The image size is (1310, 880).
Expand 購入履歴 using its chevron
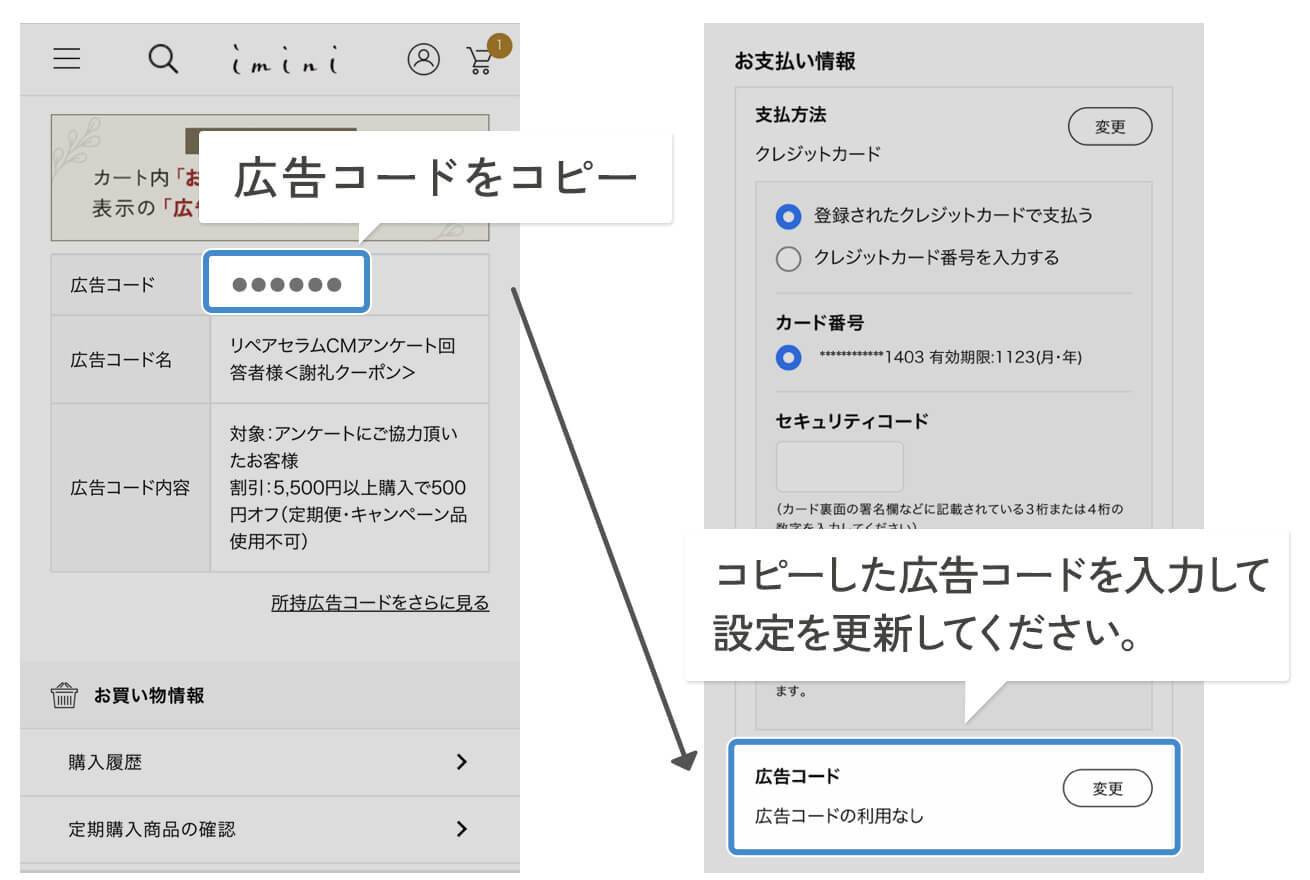pos(462,762)
